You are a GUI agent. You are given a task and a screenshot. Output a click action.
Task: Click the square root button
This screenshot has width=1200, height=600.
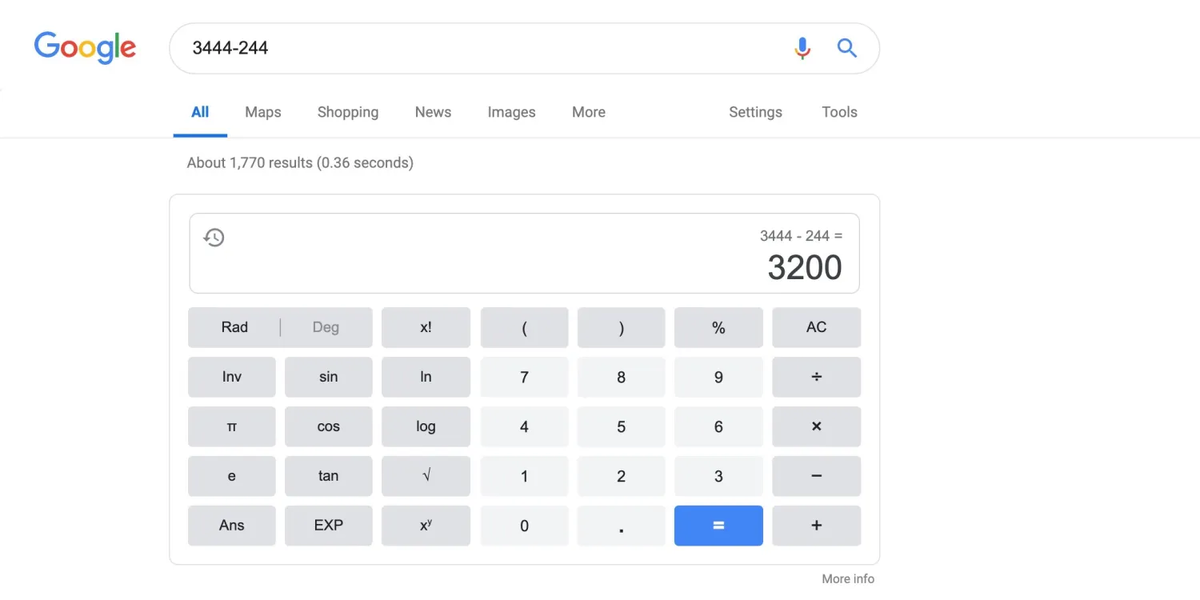click(x=425, y=476)
